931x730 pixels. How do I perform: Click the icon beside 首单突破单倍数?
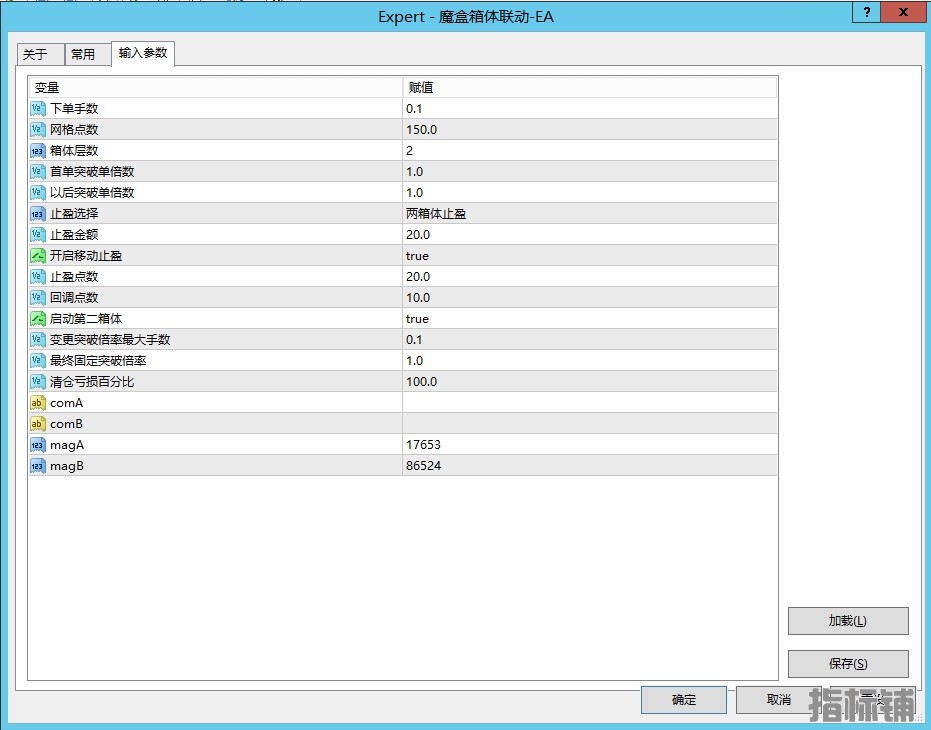click(x=37, y=172)
